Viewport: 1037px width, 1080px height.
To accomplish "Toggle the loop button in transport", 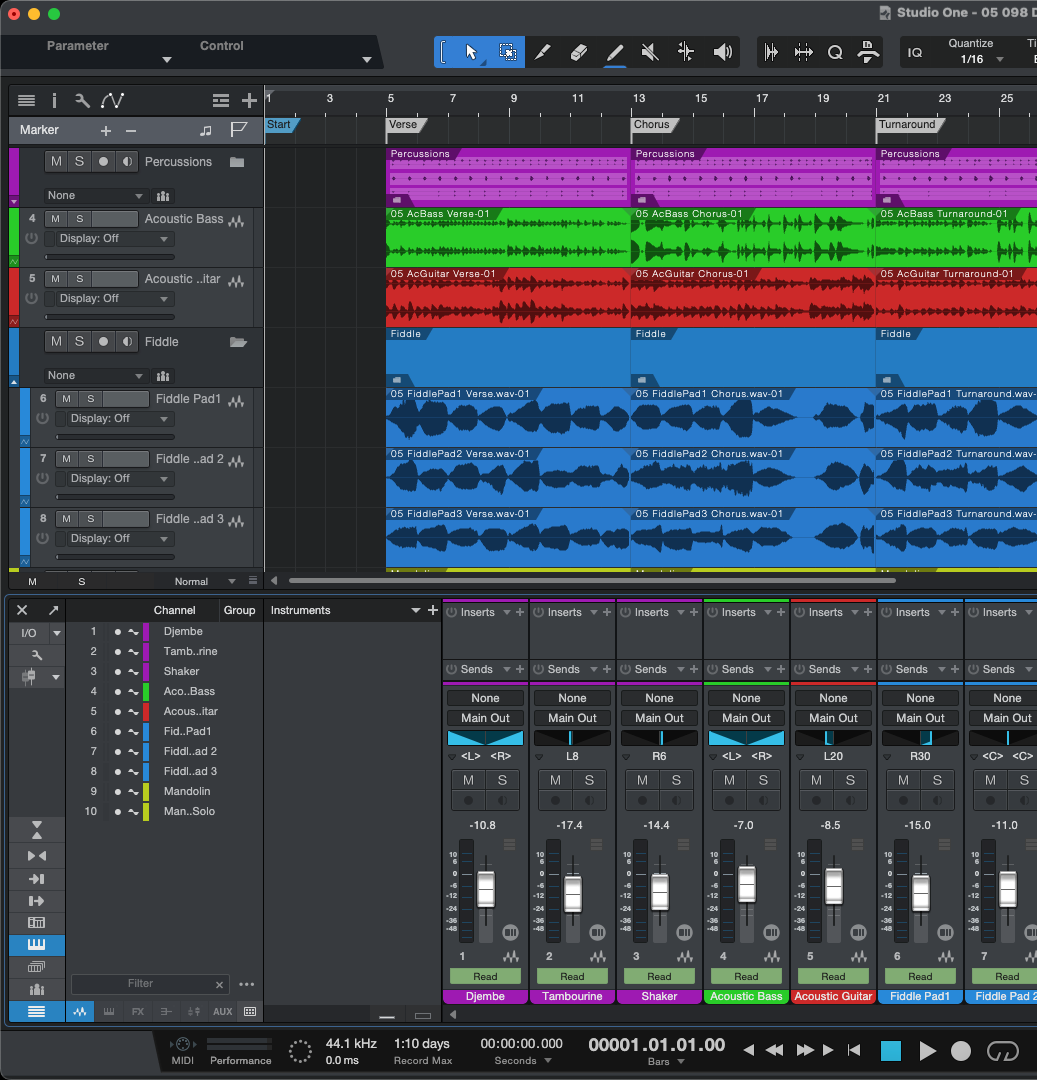I will pos(1002,1050).
